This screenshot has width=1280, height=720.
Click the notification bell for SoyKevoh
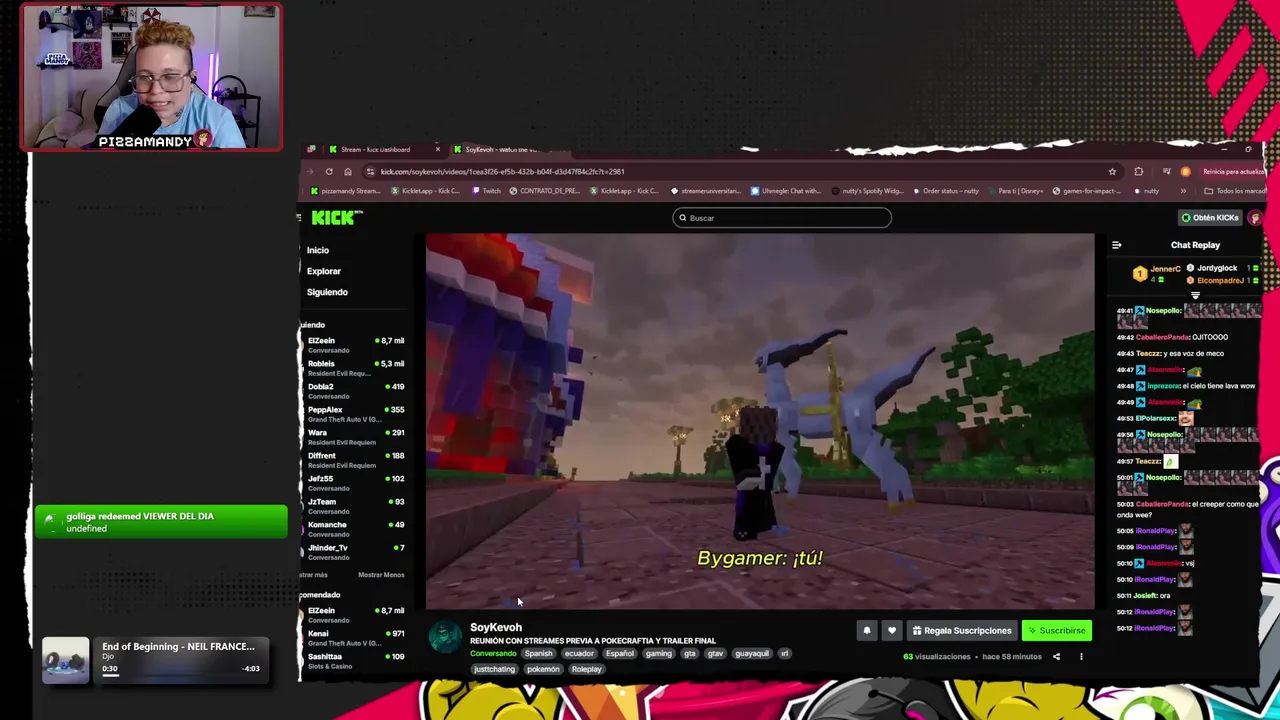[x=867, y=631]
